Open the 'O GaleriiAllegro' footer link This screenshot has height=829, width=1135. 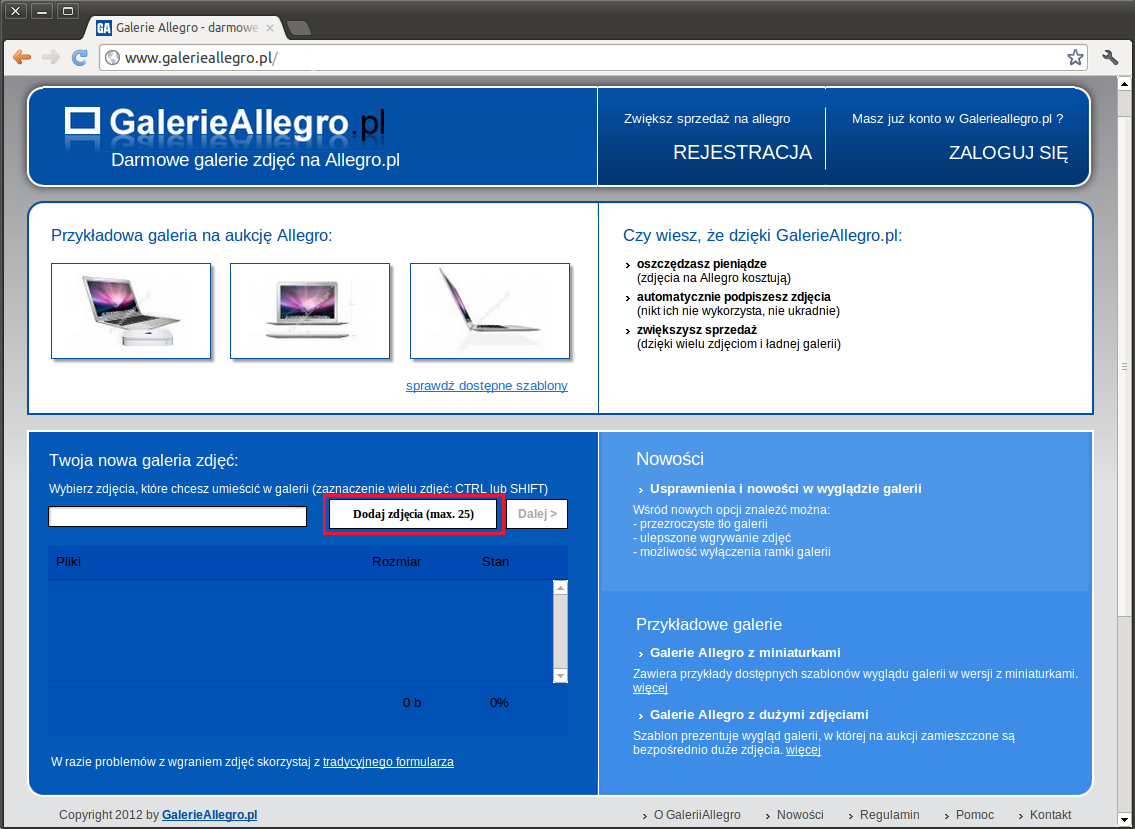point(697,815)
